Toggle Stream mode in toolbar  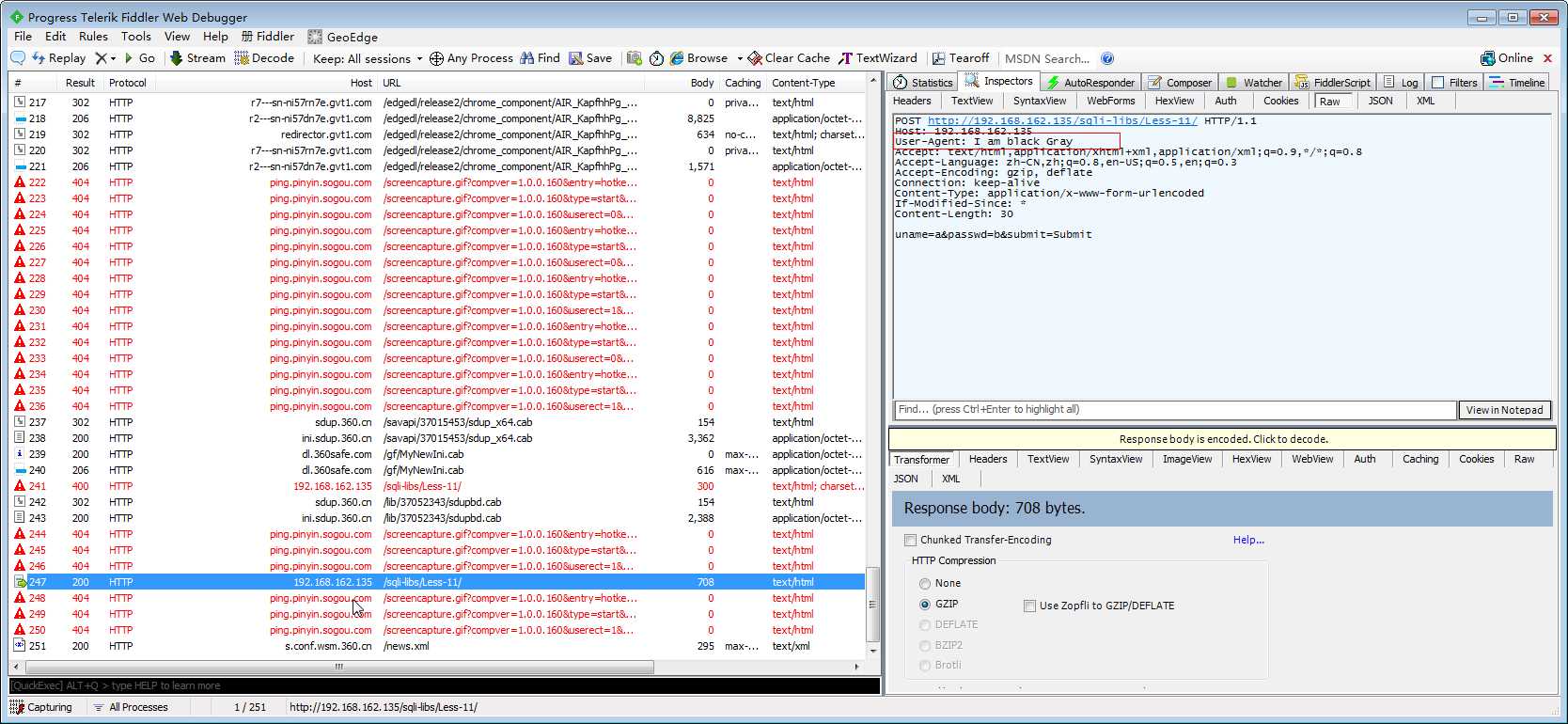[197, 58]
